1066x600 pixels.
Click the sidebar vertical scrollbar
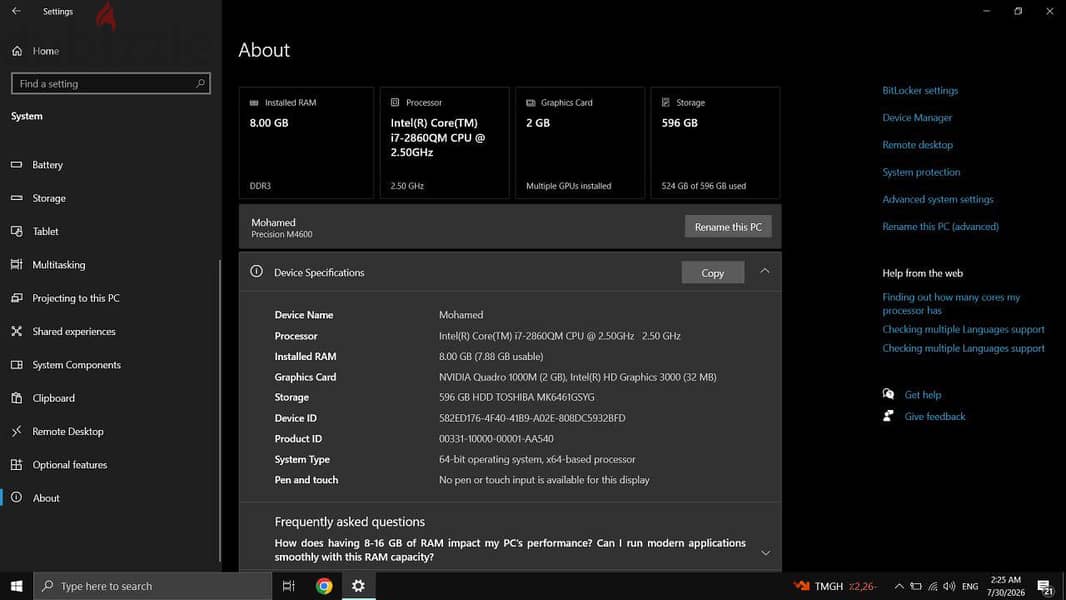tap(220, 408)
